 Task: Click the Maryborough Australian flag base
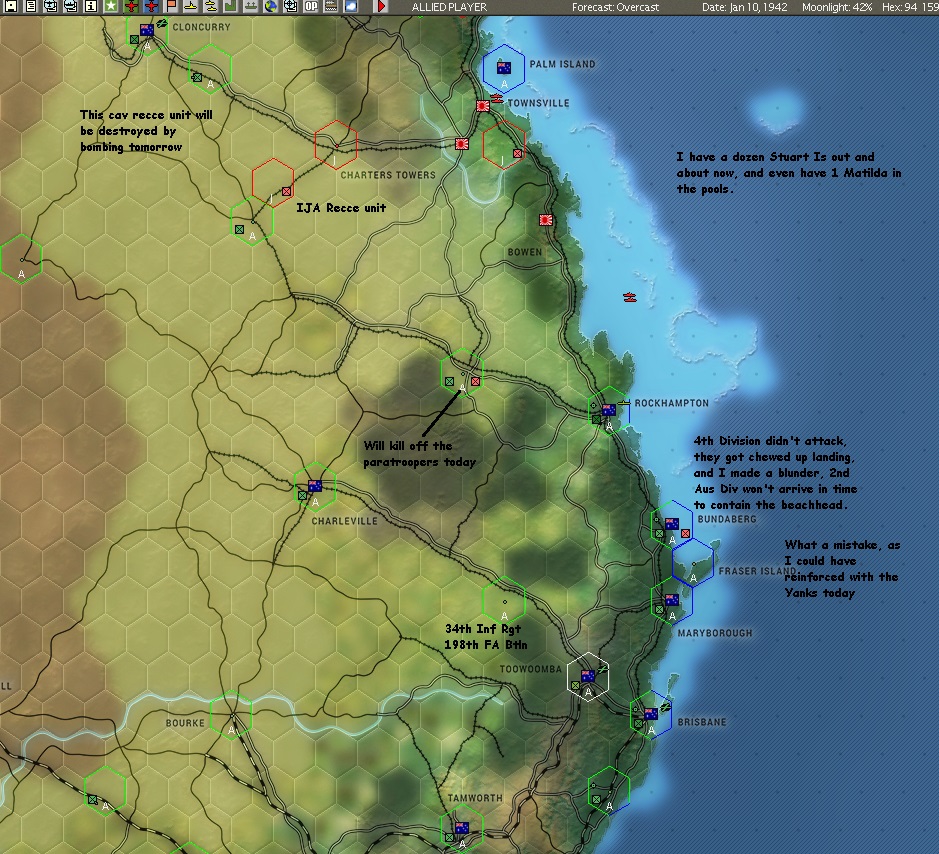click(x=672, y=599)
